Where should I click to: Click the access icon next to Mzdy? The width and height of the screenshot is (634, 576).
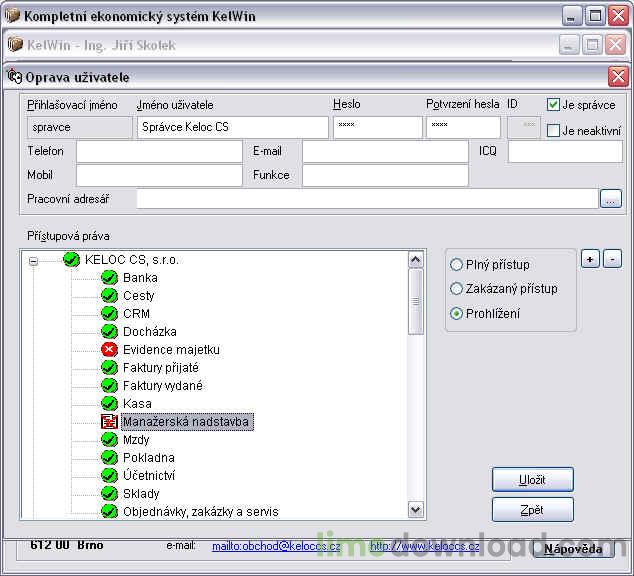click(x=110, y=440)
